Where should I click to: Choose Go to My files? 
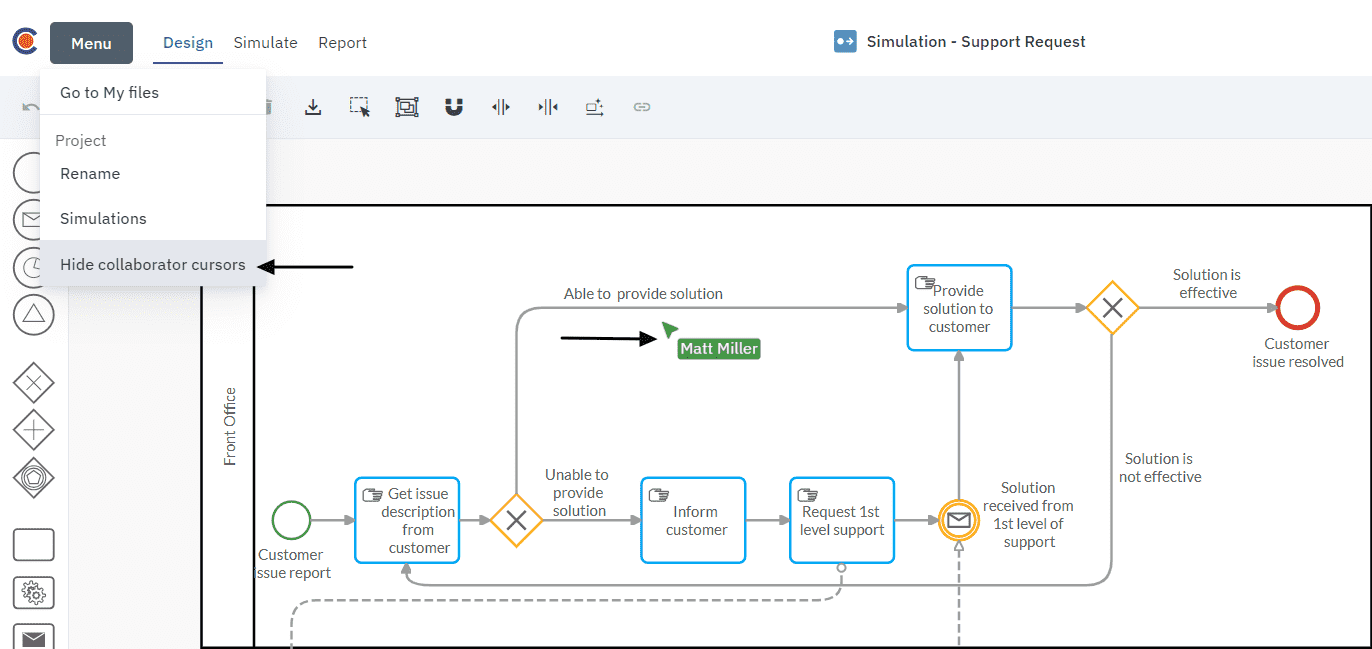tap(109, 93)
